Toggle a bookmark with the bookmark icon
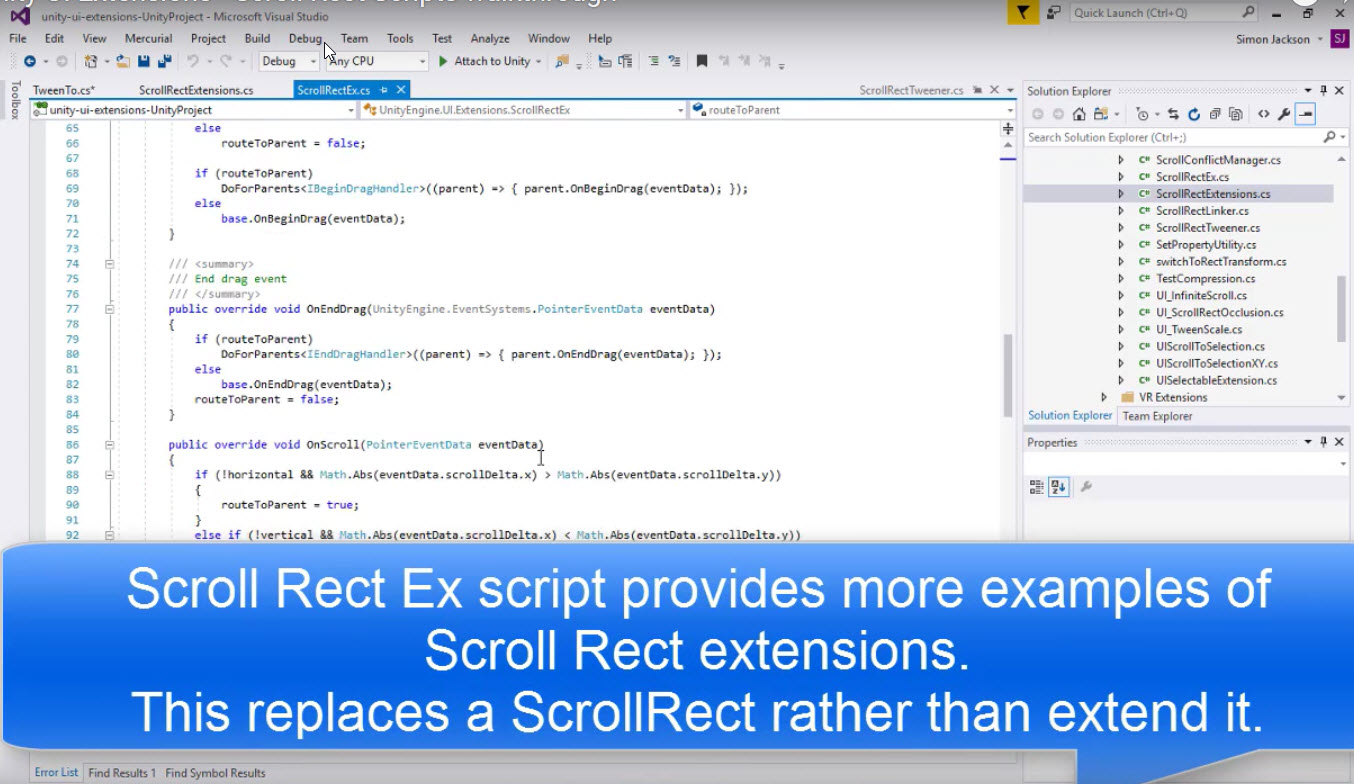This screenshot has height=784, width=1354. click(702, 61)
